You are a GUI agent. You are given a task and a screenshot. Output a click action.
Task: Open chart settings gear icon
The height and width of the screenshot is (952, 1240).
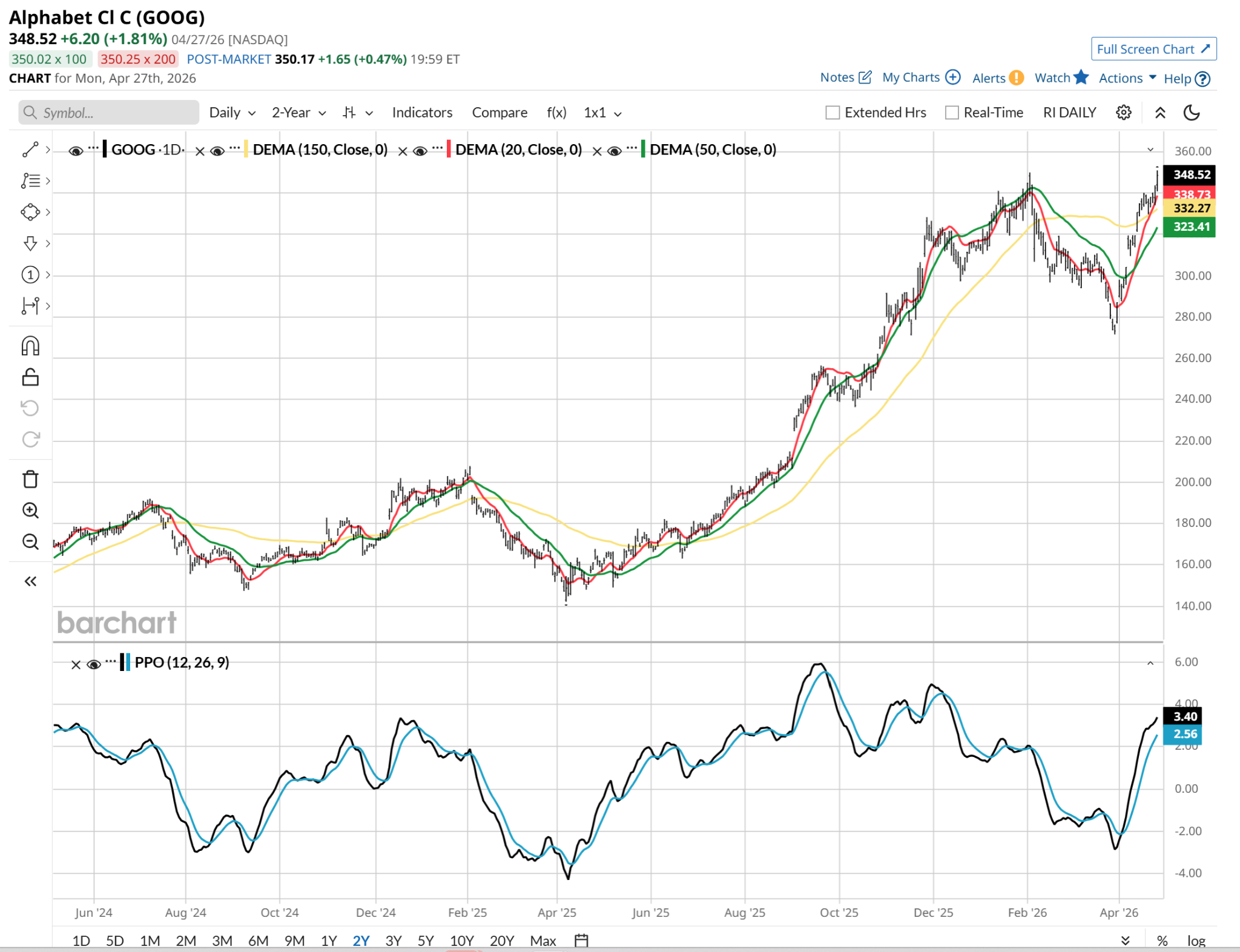click(x=1124, y=113)
